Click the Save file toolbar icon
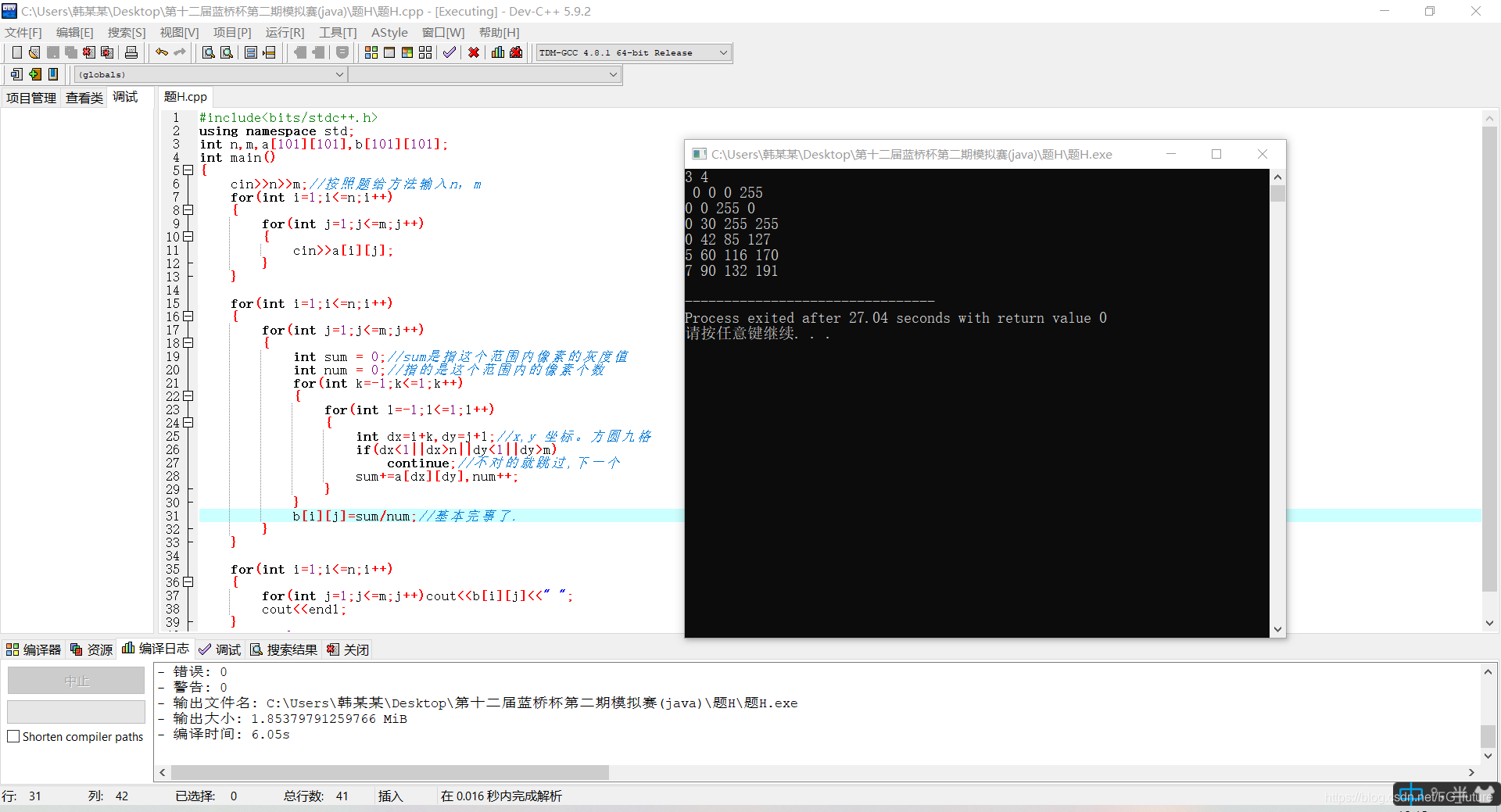Image resolution: width=1501 pixels, height=812 pixels. [53, 52]
